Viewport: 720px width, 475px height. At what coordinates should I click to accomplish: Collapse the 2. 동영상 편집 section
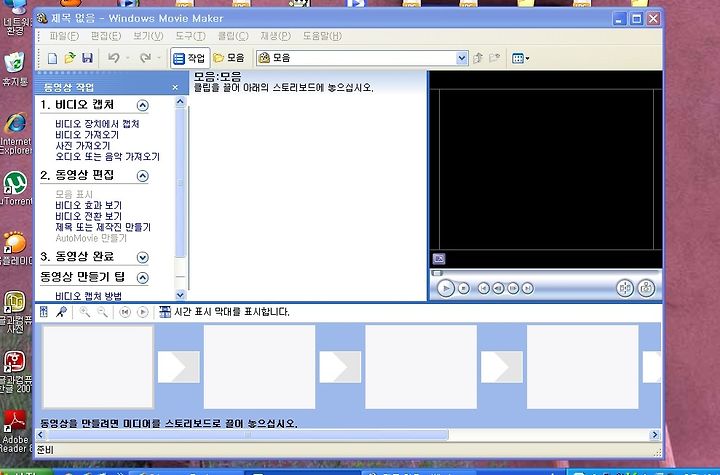143,176
